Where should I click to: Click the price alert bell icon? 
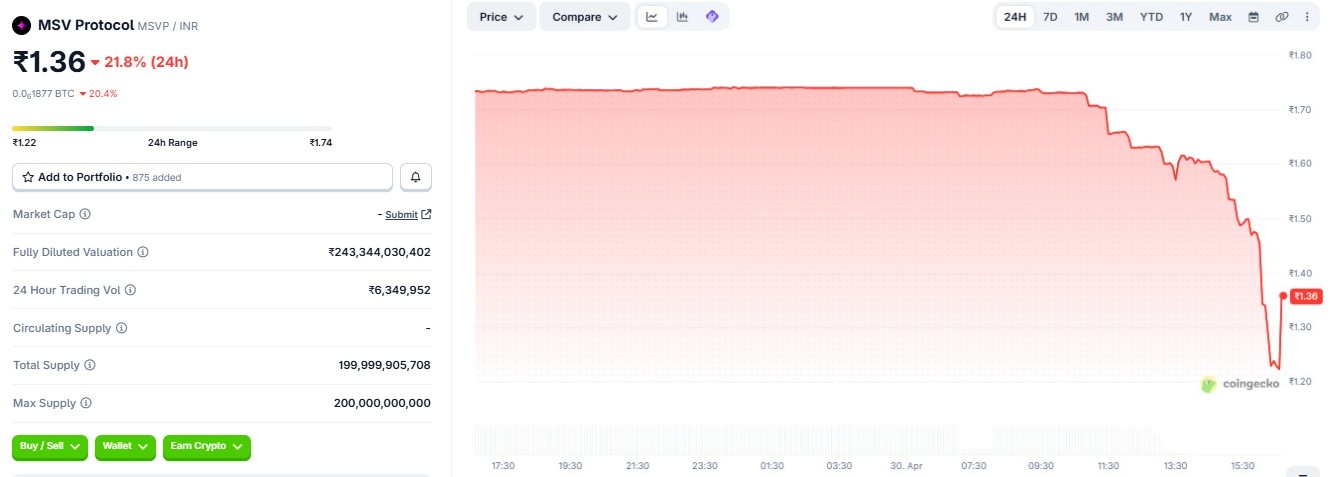416,177
